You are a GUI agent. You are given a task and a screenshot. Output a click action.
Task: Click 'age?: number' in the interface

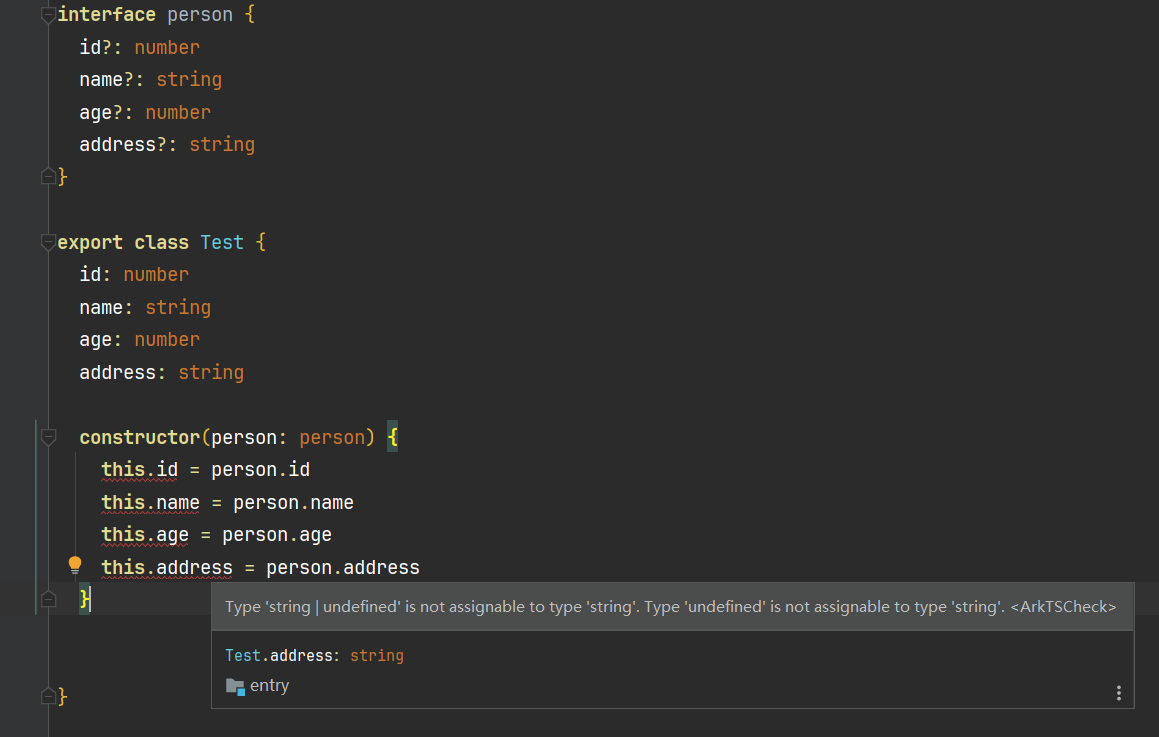[x=145, y=112]
